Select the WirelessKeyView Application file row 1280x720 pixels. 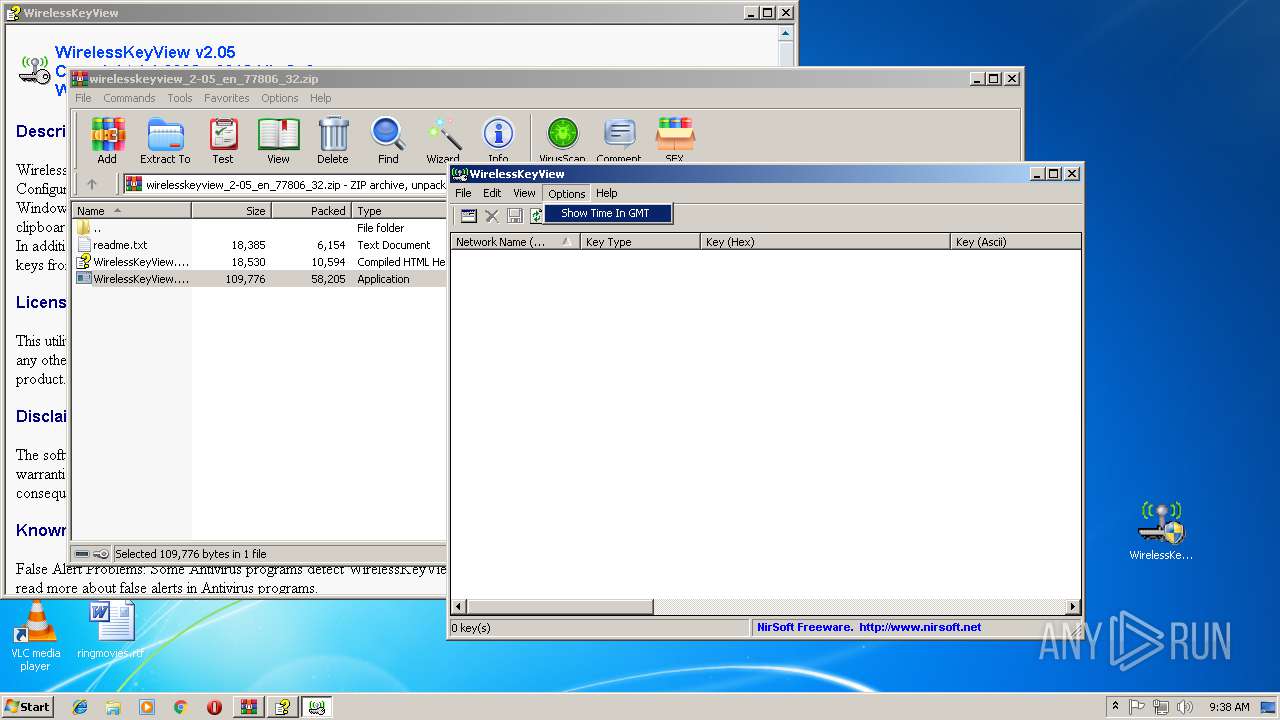259,279
